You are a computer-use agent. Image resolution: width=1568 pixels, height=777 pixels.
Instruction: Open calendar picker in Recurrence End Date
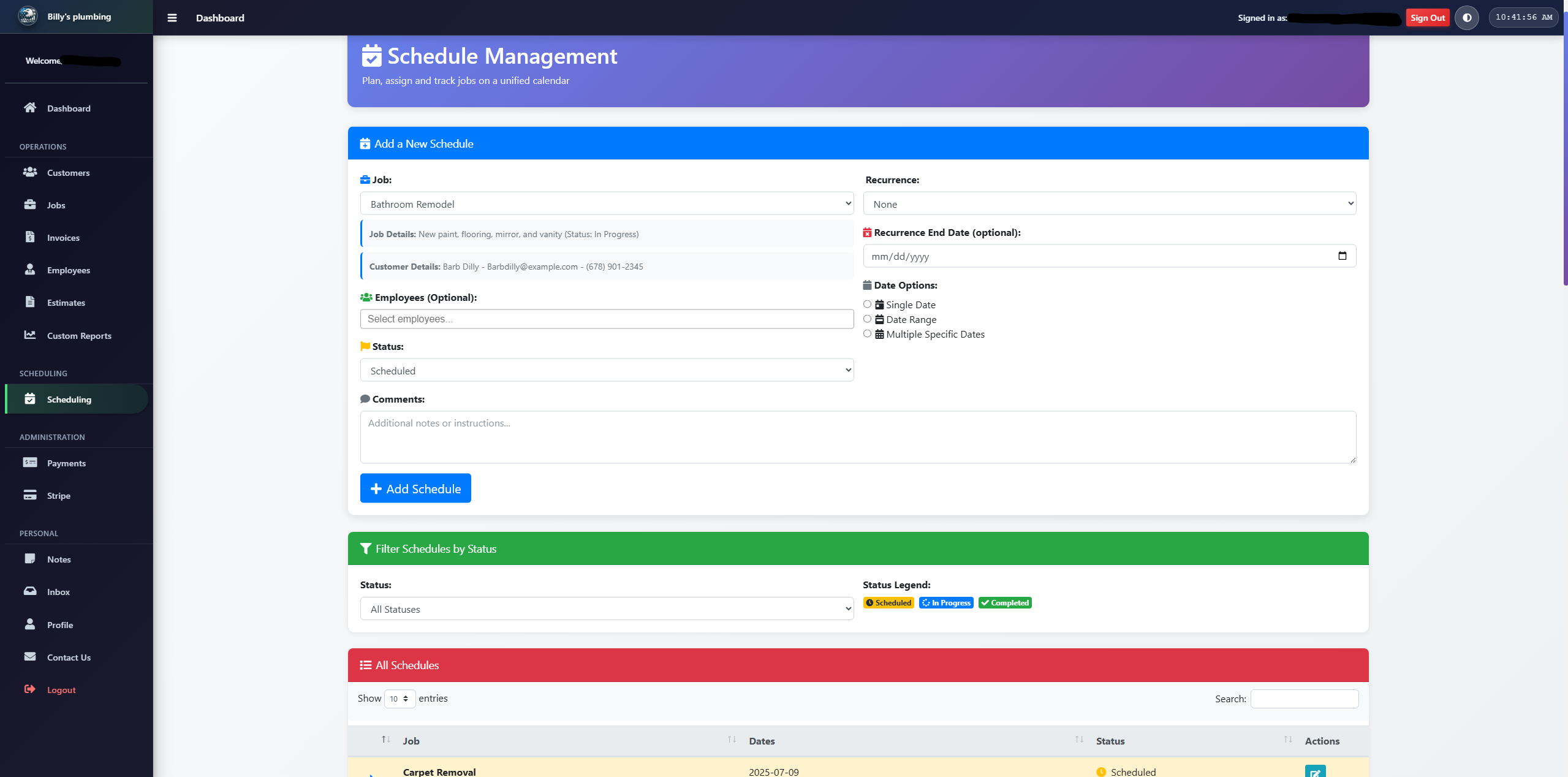[1343, 256]
